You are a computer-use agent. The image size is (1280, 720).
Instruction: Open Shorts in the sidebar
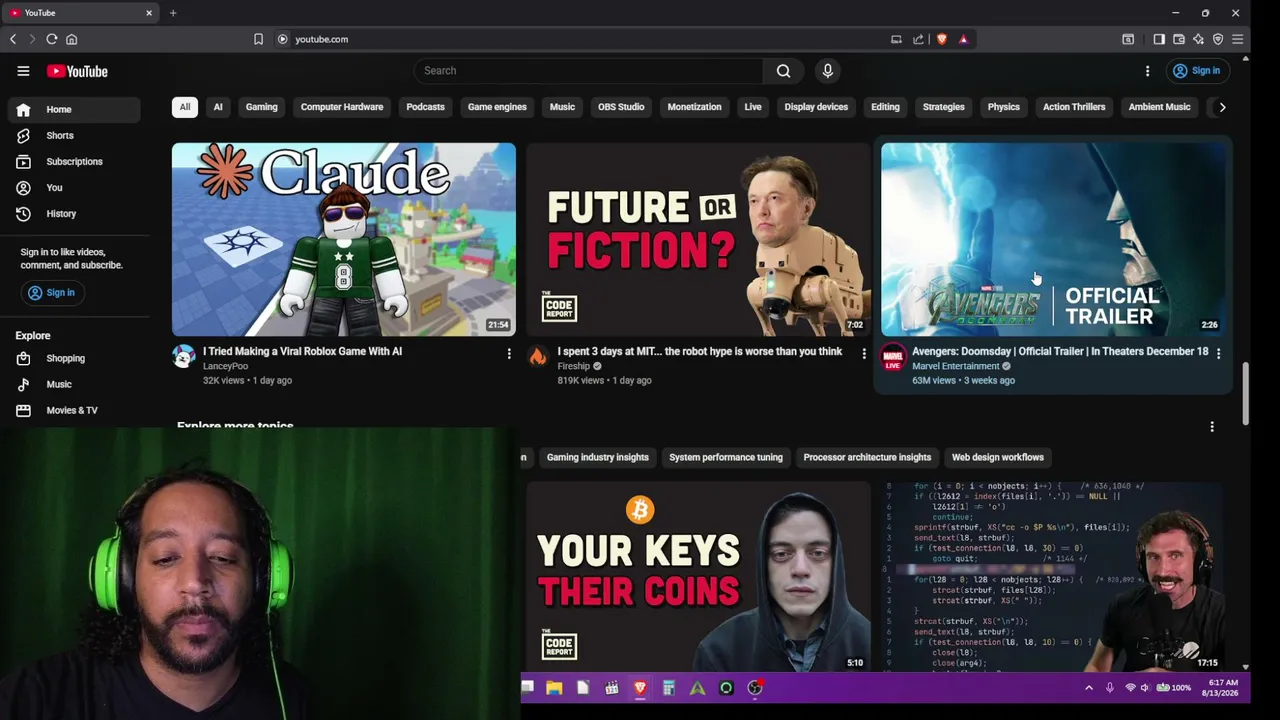click(x=75, y=136)
